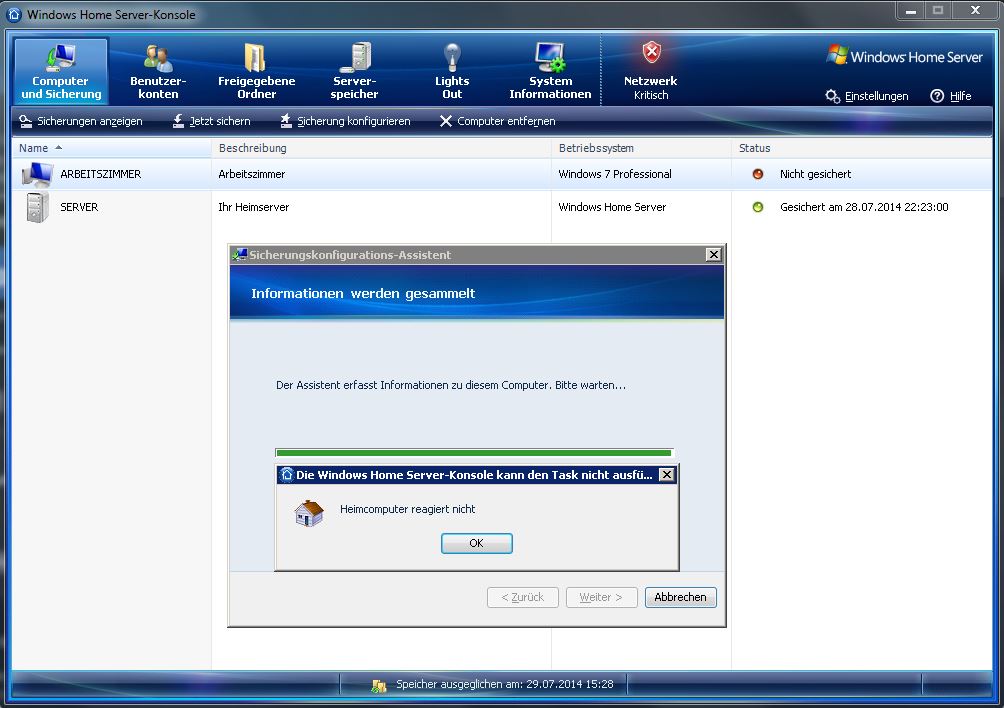Click green status indicator for SERVER
The width and height of the screenshot is (1004, 708).
[x=757, y=207]
